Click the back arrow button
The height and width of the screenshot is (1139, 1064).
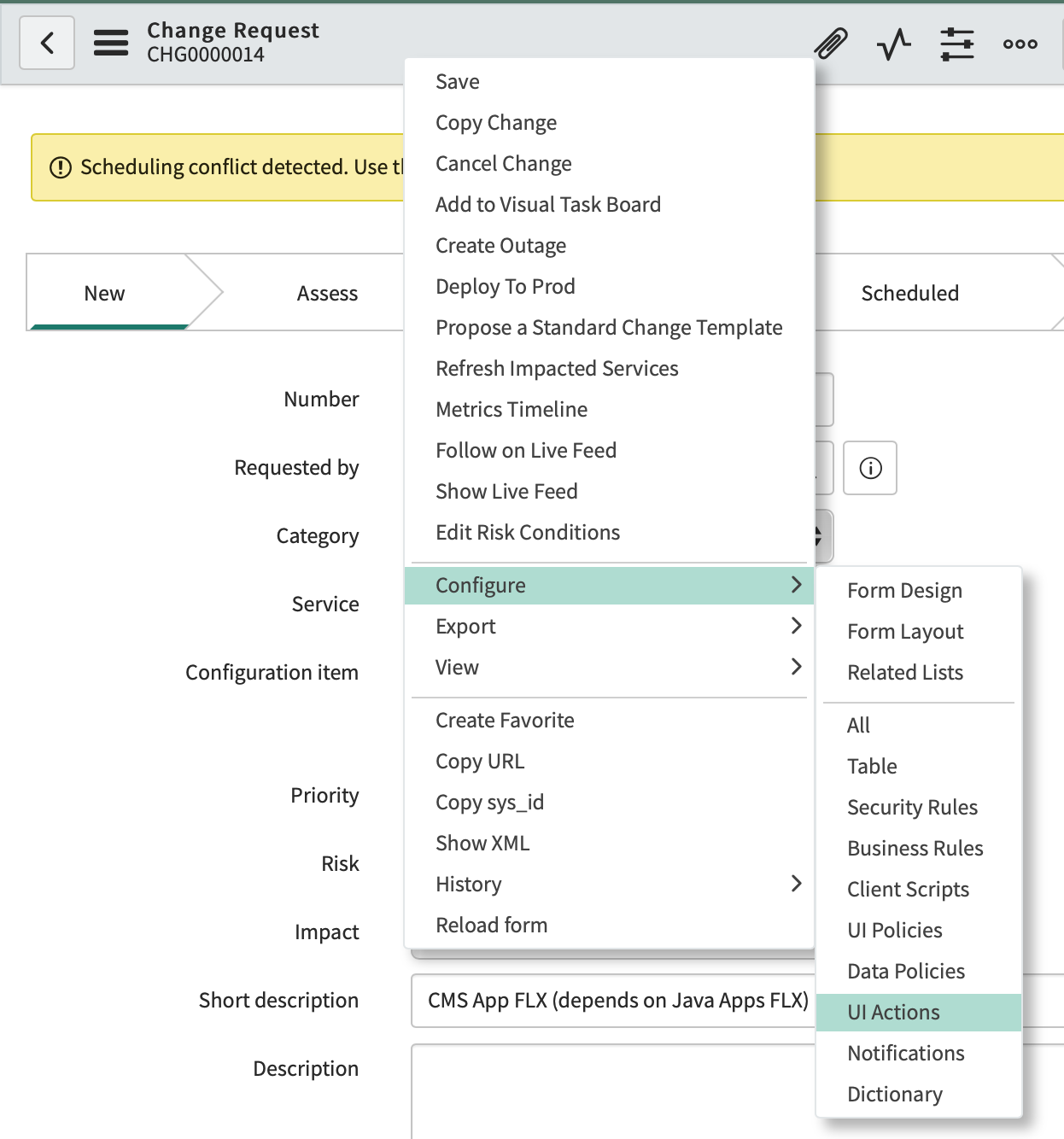point(47,43)
